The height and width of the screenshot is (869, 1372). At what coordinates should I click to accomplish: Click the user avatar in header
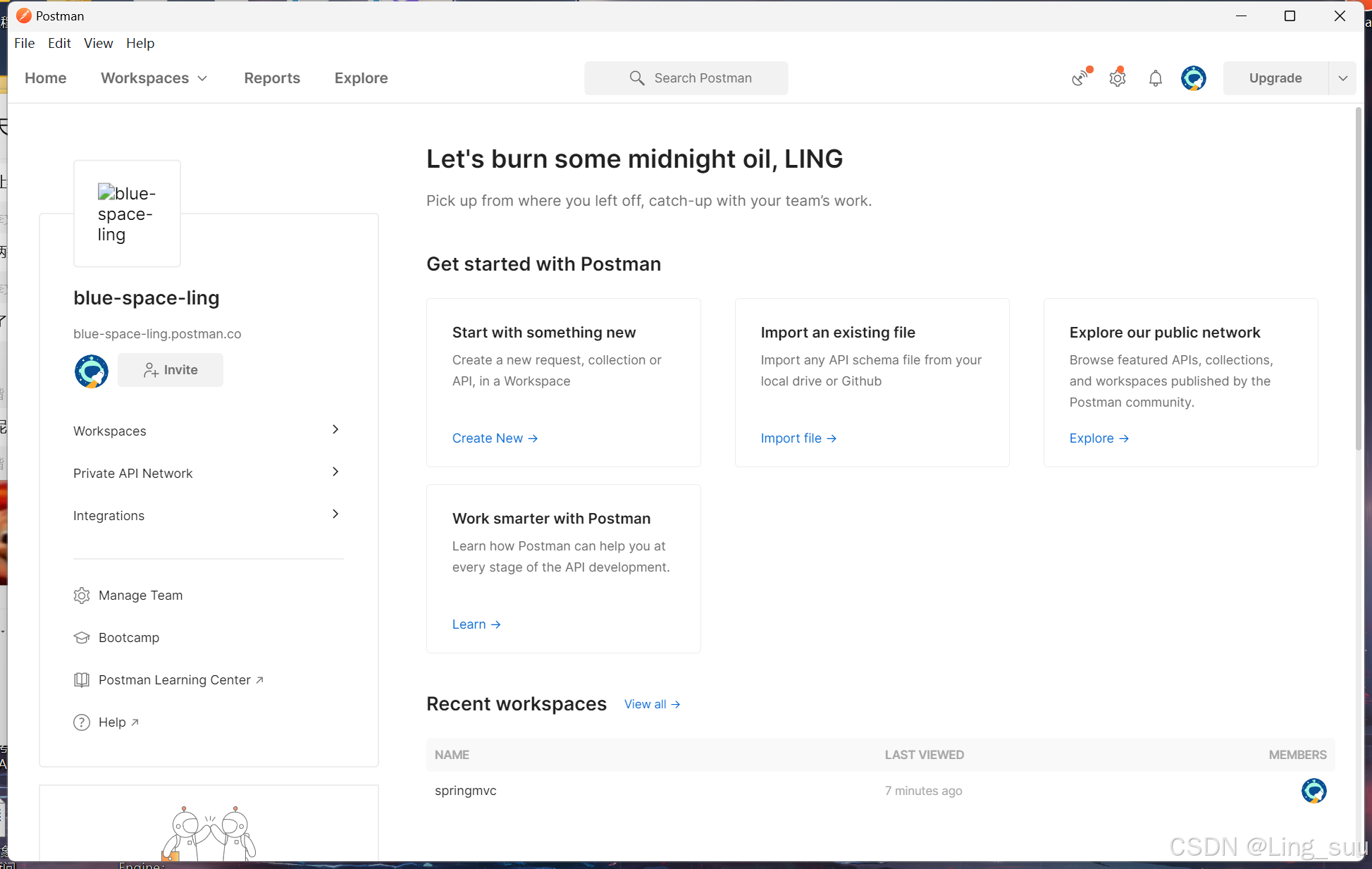click(1194, 78)
